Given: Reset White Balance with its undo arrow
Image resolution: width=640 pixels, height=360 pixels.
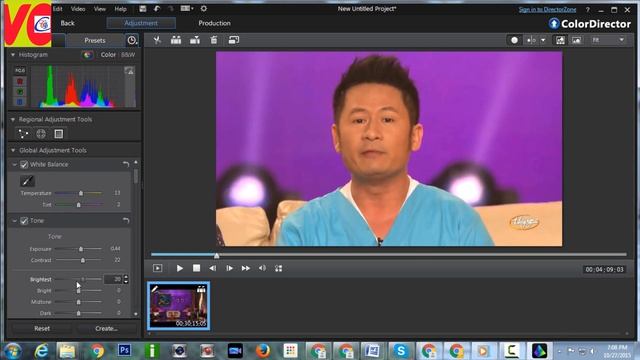Looking at the screenshot, I should pyautogui.click(x=126, y=164).
